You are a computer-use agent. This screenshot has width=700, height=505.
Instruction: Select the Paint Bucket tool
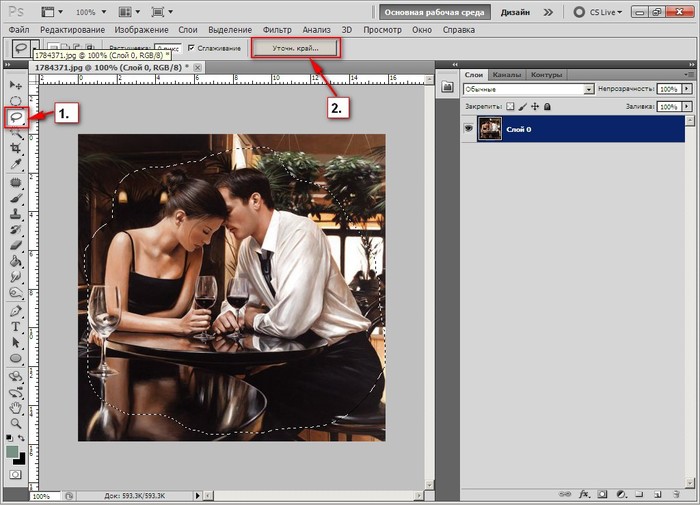[16, 261]
